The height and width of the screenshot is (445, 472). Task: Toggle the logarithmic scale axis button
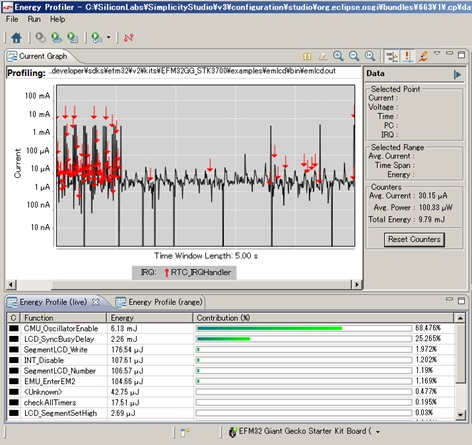coord(392,56)
